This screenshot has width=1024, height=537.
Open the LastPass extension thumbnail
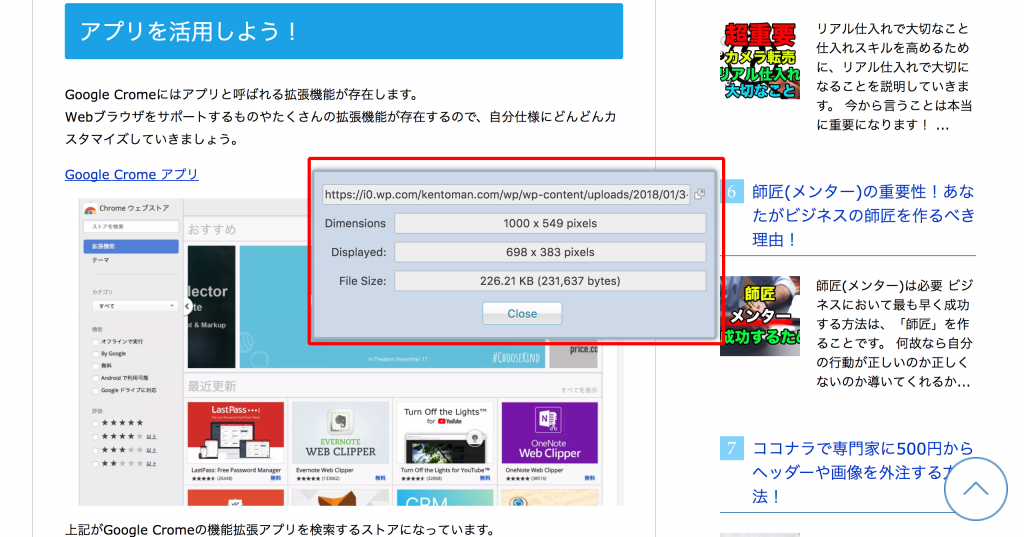pos(236,432)
